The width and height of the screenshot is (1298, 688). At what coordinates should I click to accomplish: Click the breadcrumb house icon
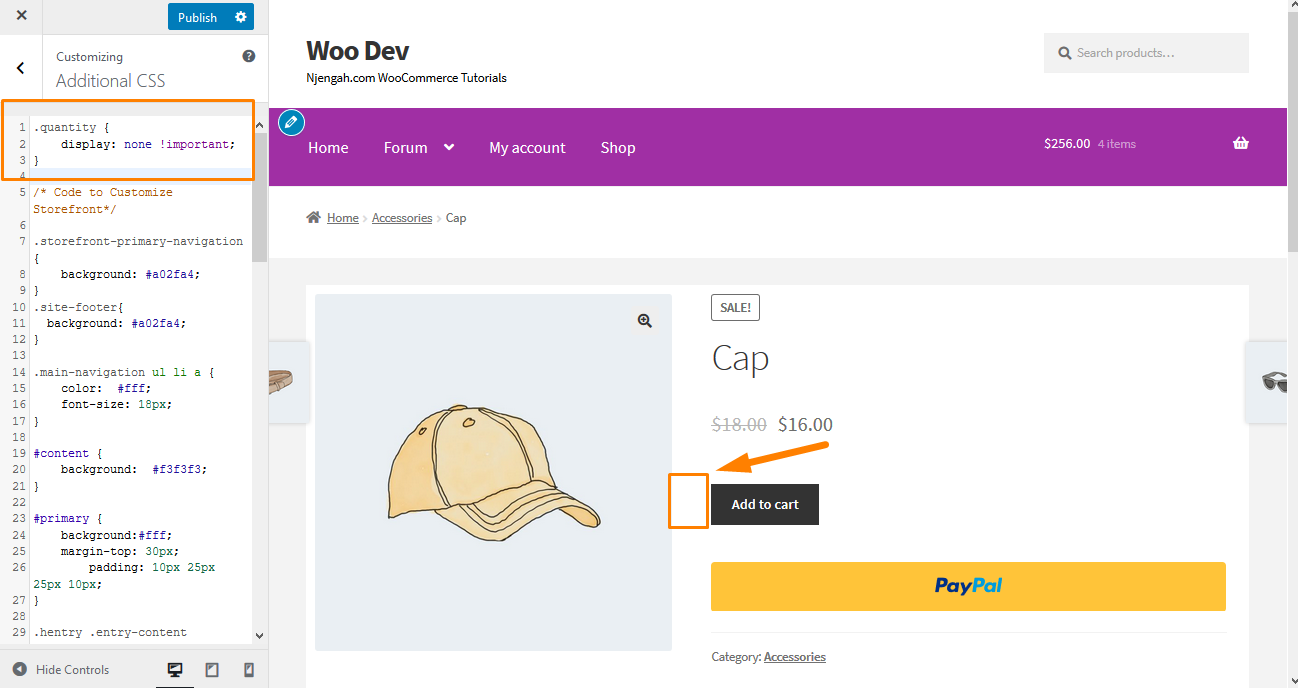[x=314, y=218]
